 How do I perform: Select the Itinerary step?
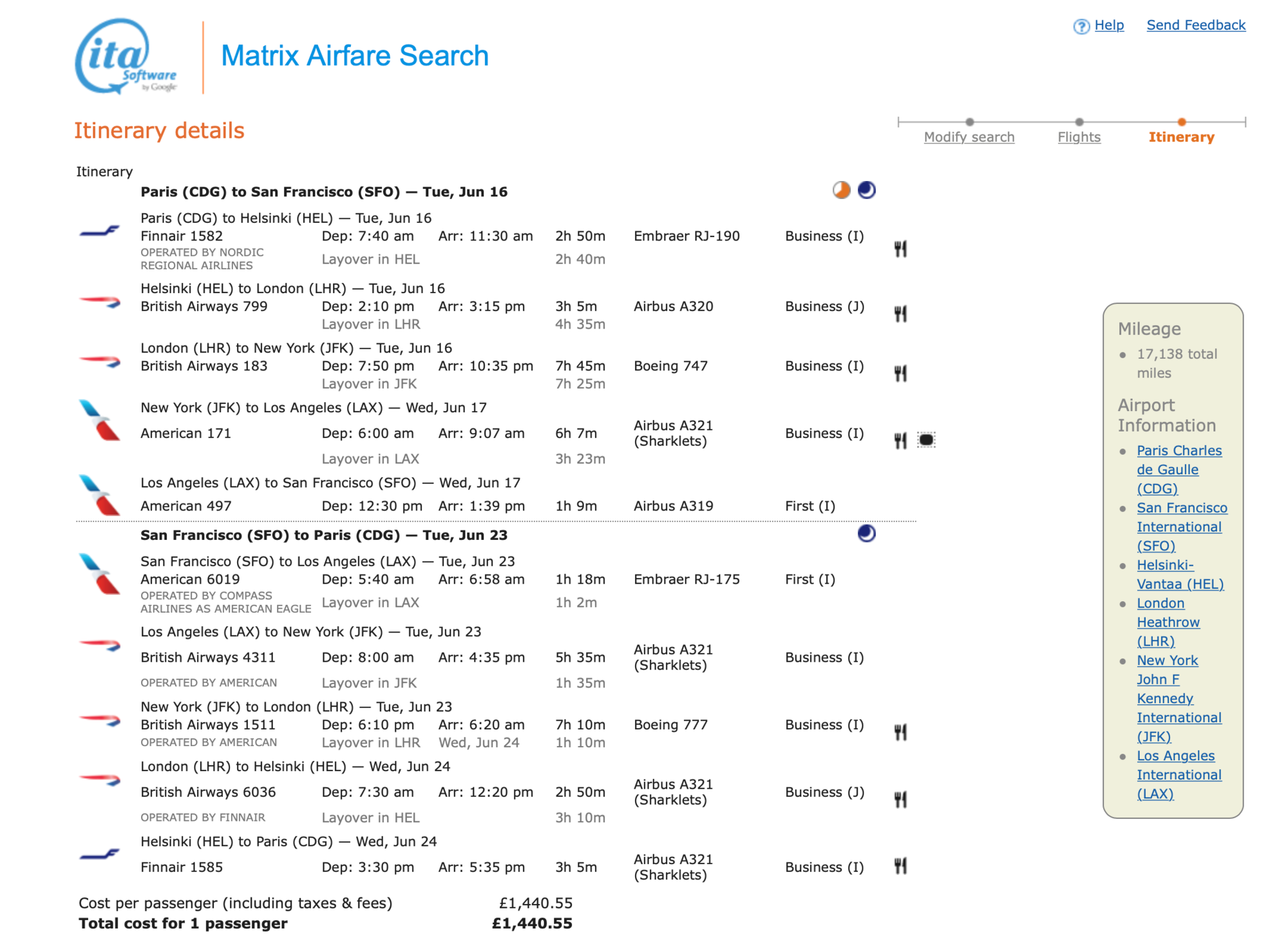tap(1182, 137)
